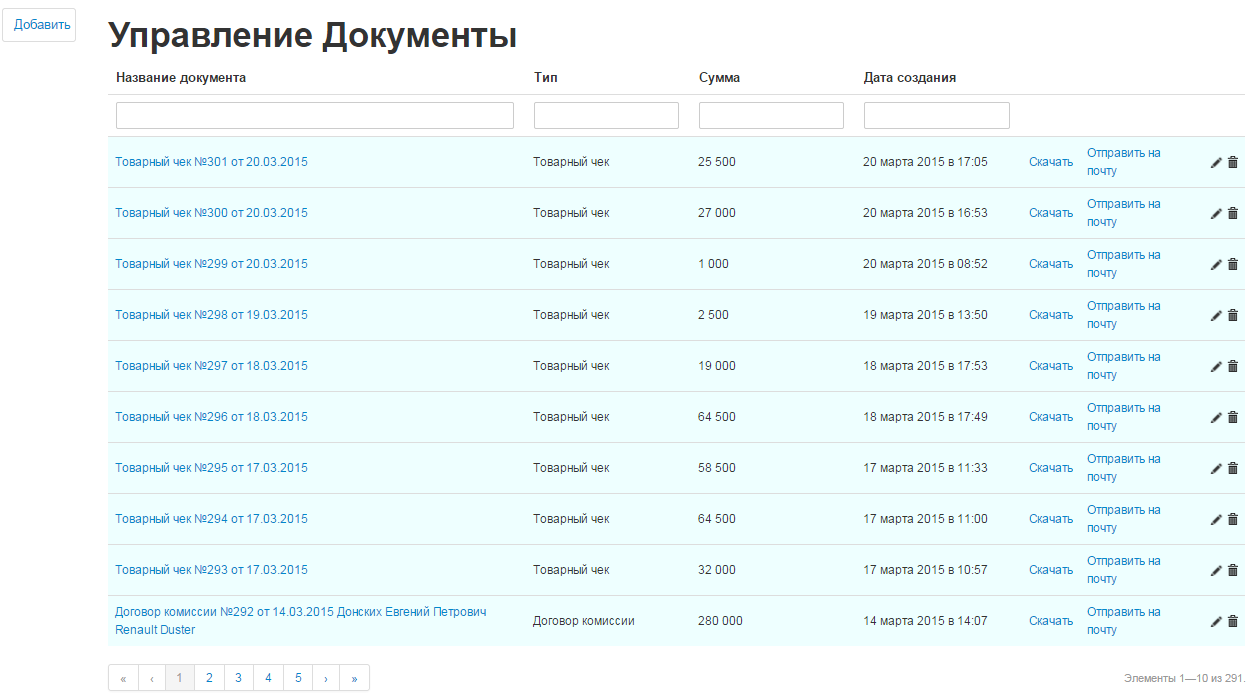The image size is (1251, 699).
Task: Click the pencil edit icon for Товарный чек №301
Action: tap(1216, 162)
